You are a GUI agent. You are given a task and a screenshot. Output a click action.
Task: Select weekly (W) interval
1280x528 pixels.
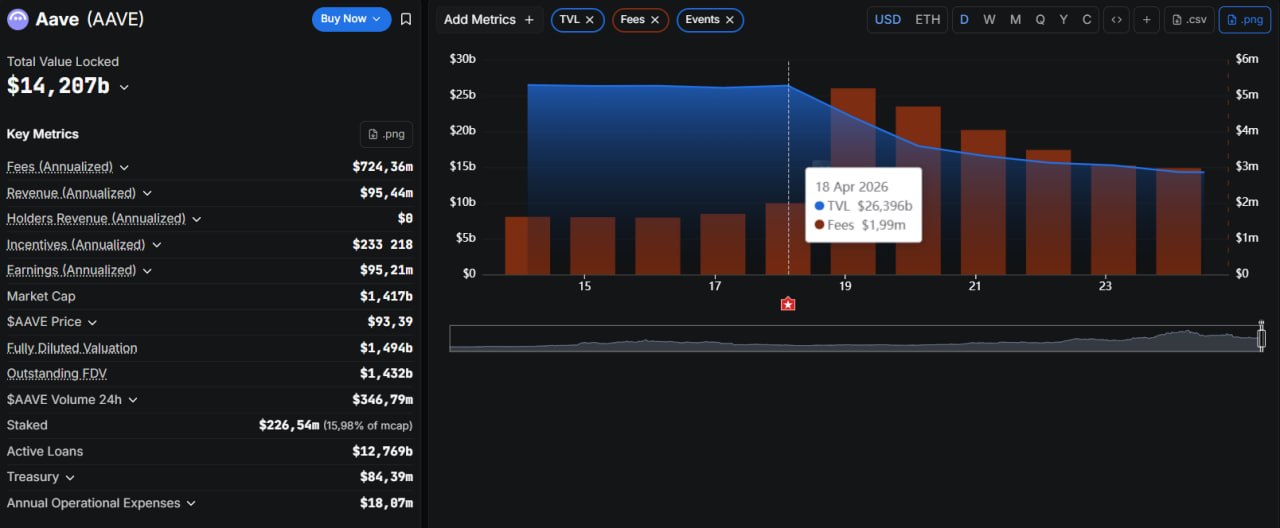989,20
